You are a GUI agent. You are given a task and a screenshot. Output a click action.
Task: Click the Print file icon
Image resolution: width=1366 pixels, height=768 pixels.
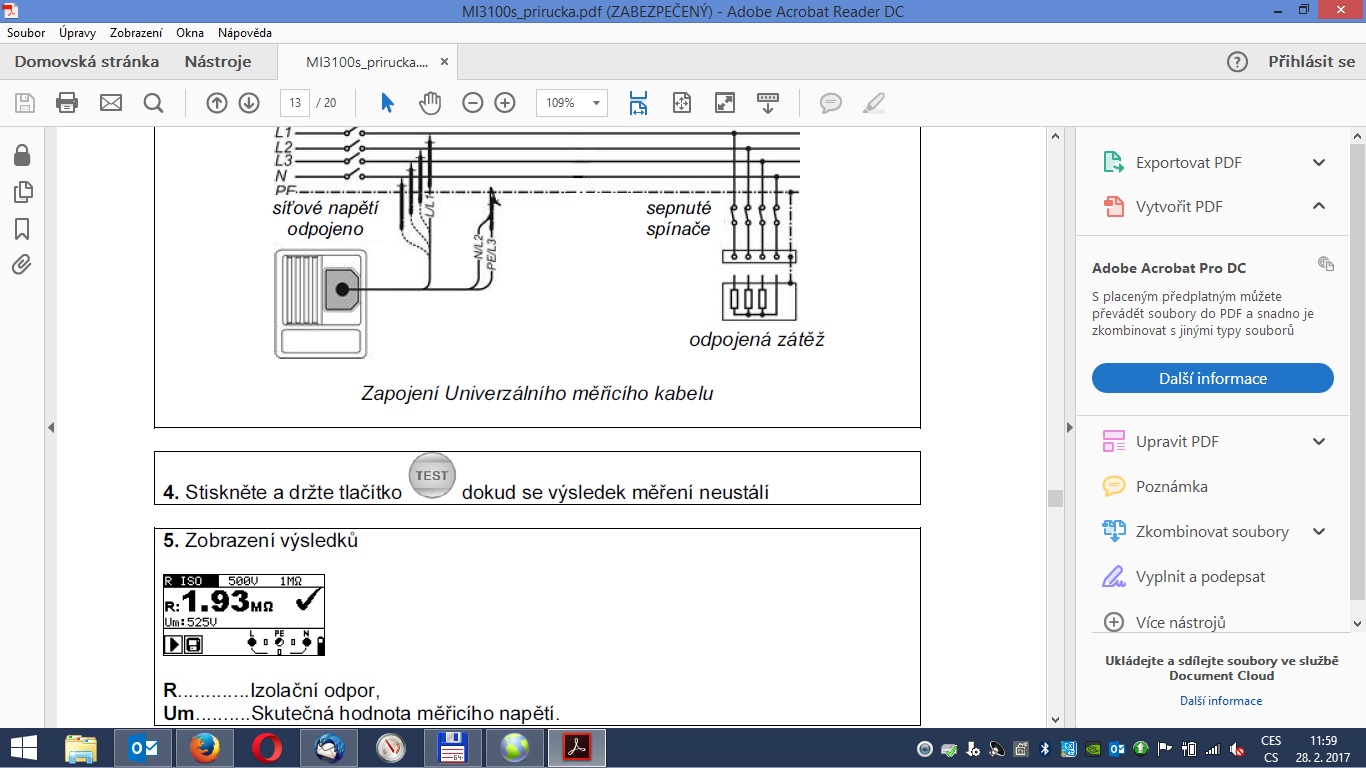67,103
